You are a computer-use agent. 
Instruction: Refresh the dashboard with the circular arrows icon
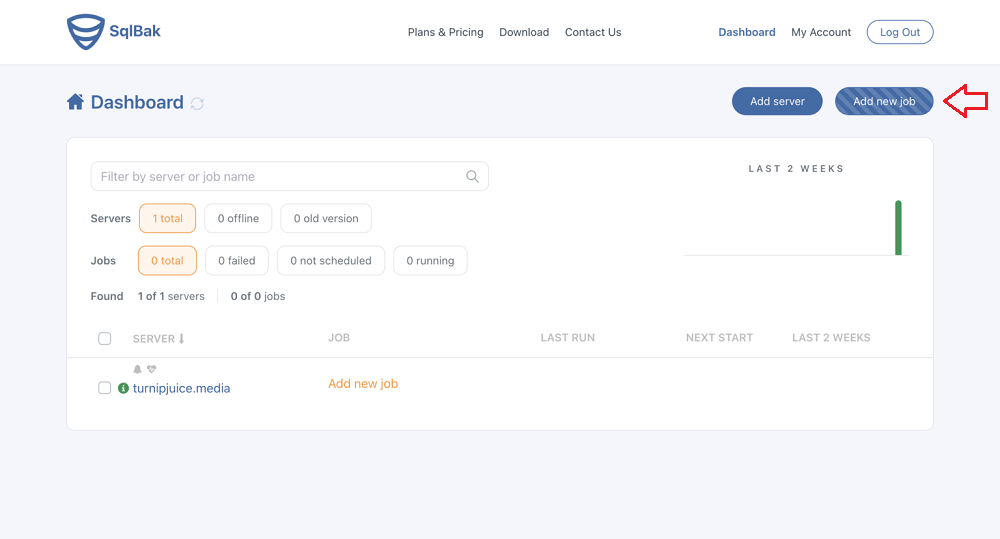tap(197, 103)
